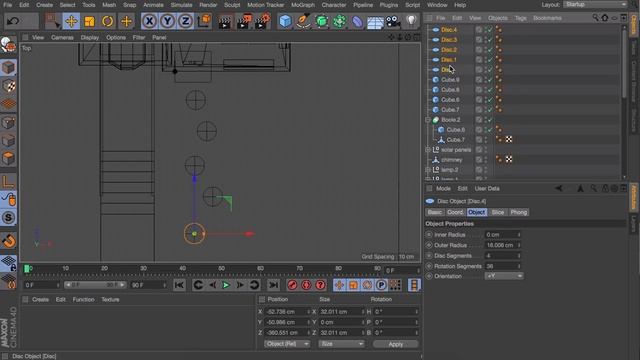Open the MoGraph menu
This screenshot has width=640, height=360.
pos(303,5)
